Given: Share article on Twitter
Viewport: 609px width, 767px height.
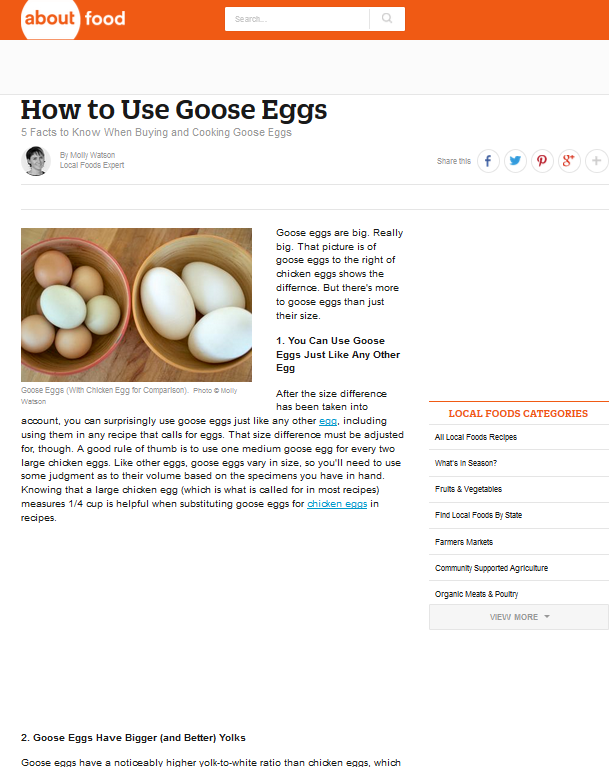Looking at the screenshot, I should click(515, 160).
